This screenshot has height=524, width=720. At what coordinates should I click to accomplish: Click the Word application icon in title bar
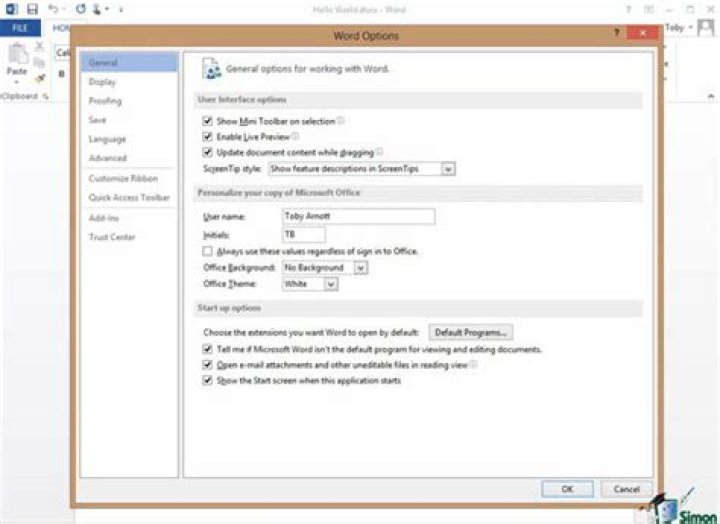click(x=11, y=9)
